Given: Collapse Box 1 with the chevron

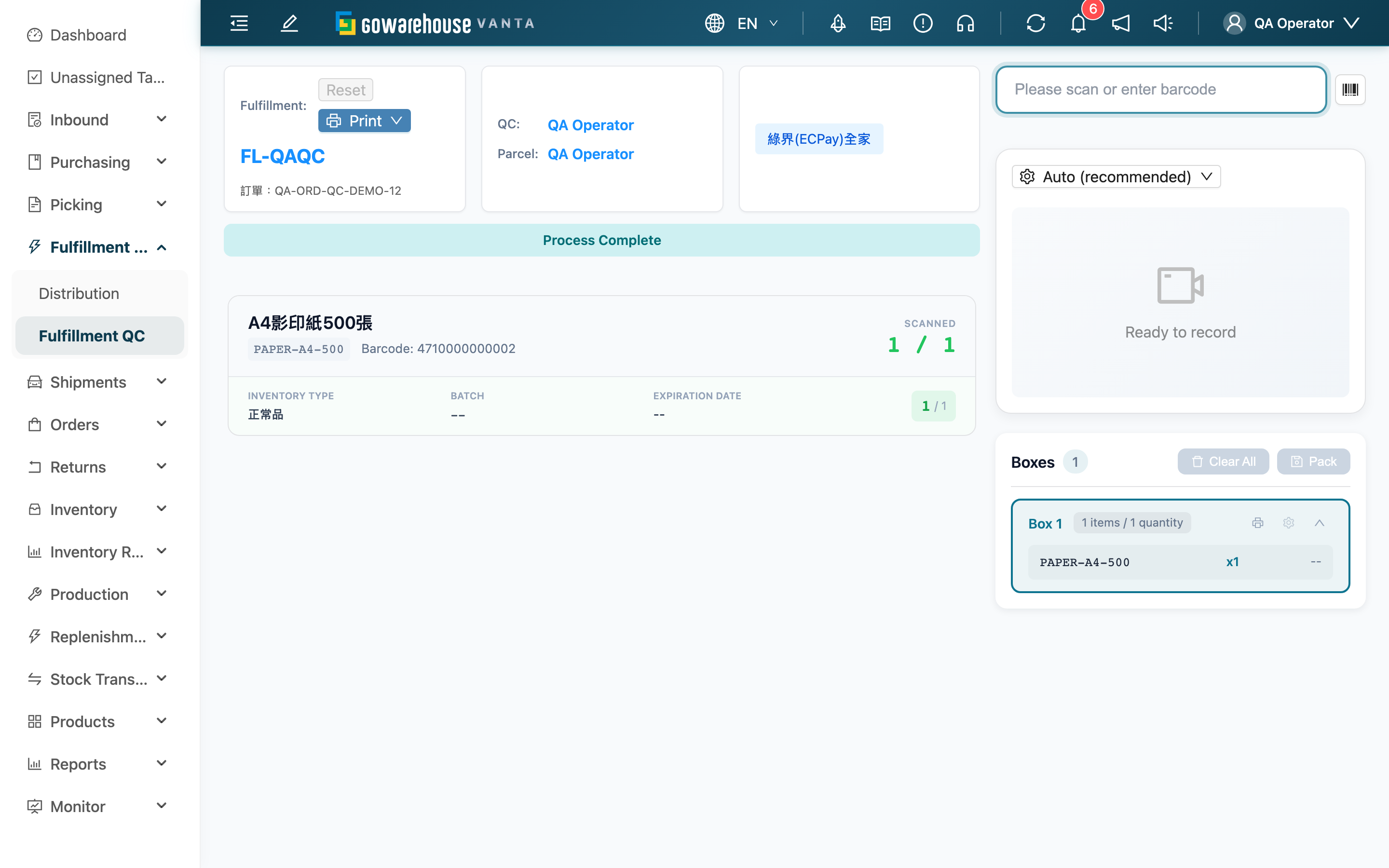Looking at the screenshot, I should point(1320,523).
